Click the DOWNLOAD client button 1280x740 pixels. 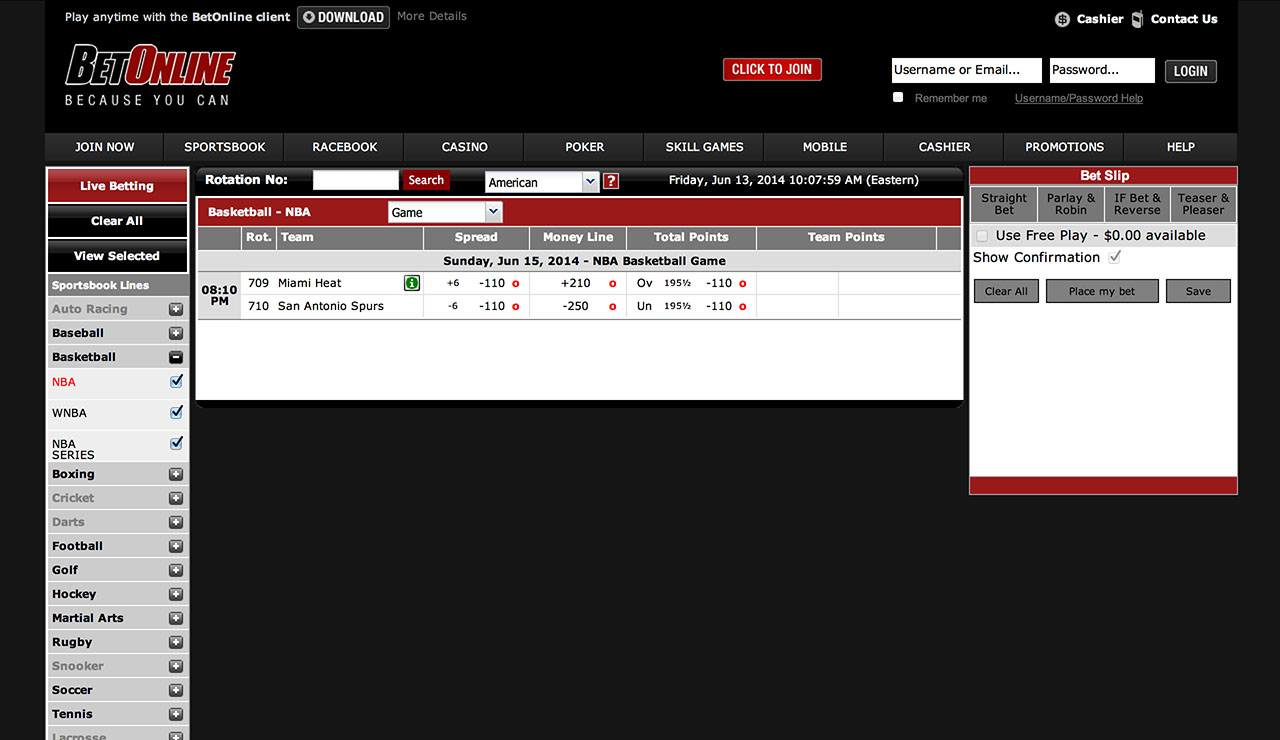pyautogui.click(x=343, y=17)
